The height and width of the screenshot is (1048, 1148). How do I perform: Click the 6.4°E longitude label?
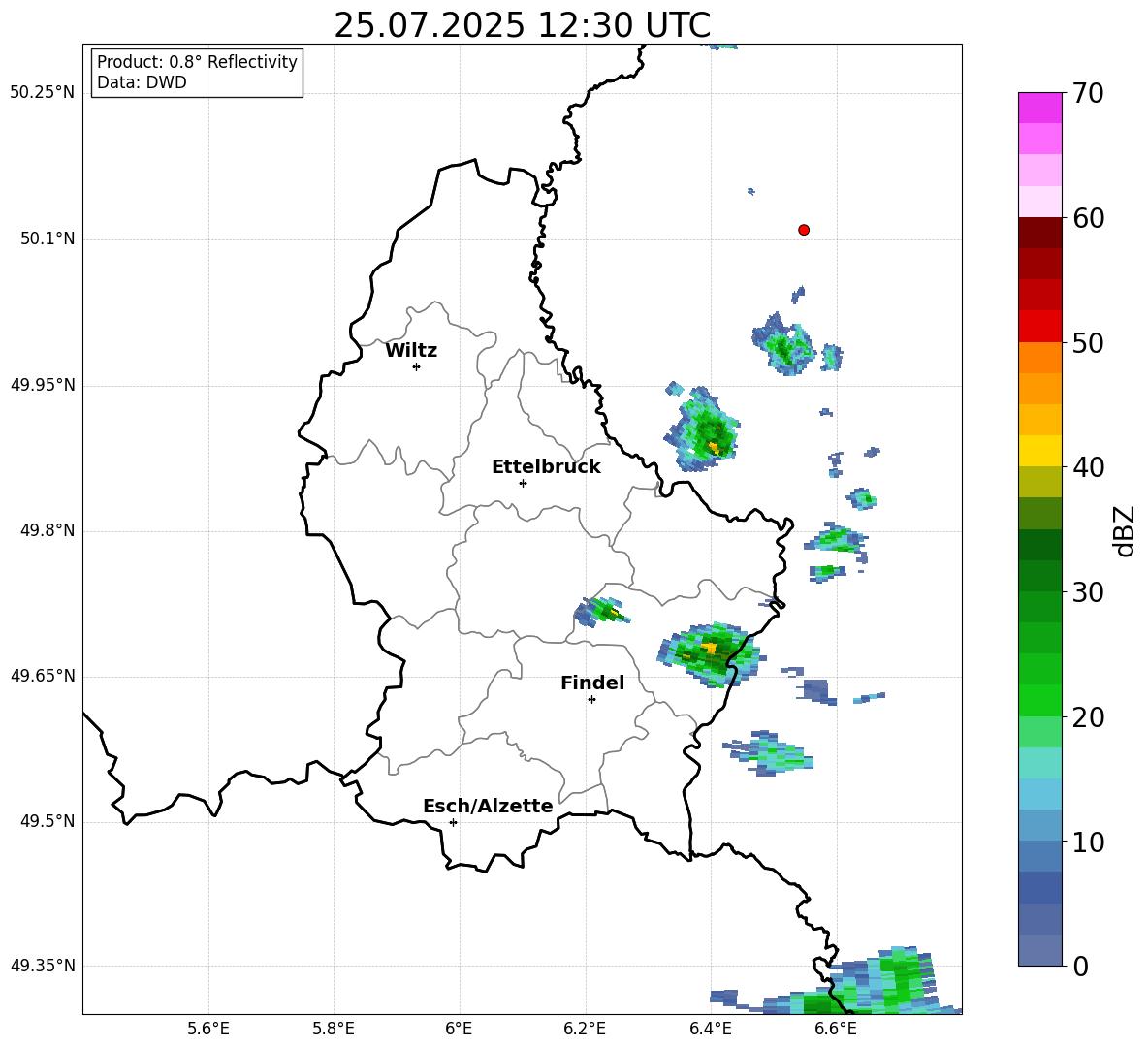point(710,1029)
